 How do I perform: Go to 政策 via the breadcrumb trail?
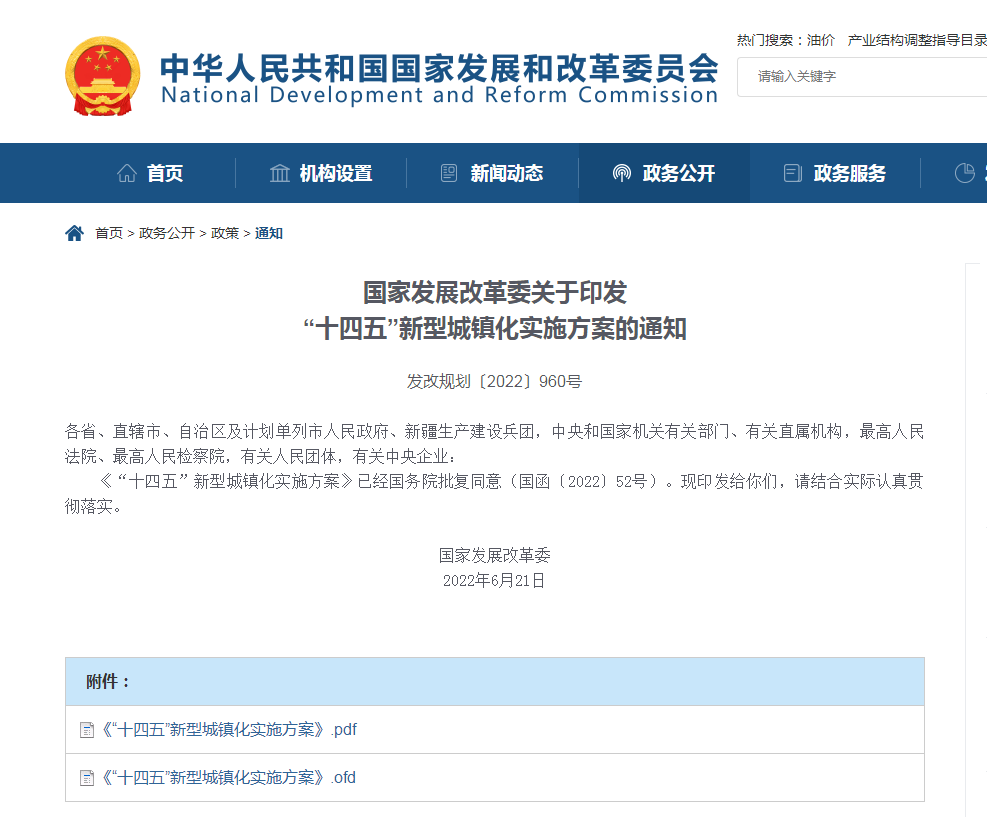pyautogui.click(x=225, y=233)
